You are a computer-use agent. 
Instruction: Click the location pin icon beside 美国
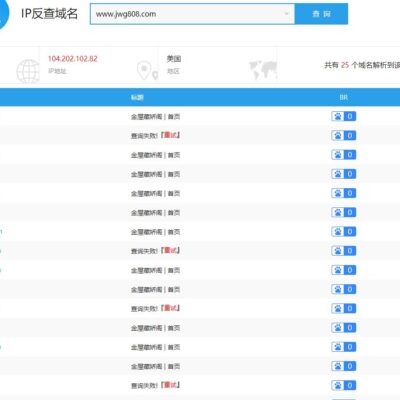pyautogui.click(x=147, y=71)
